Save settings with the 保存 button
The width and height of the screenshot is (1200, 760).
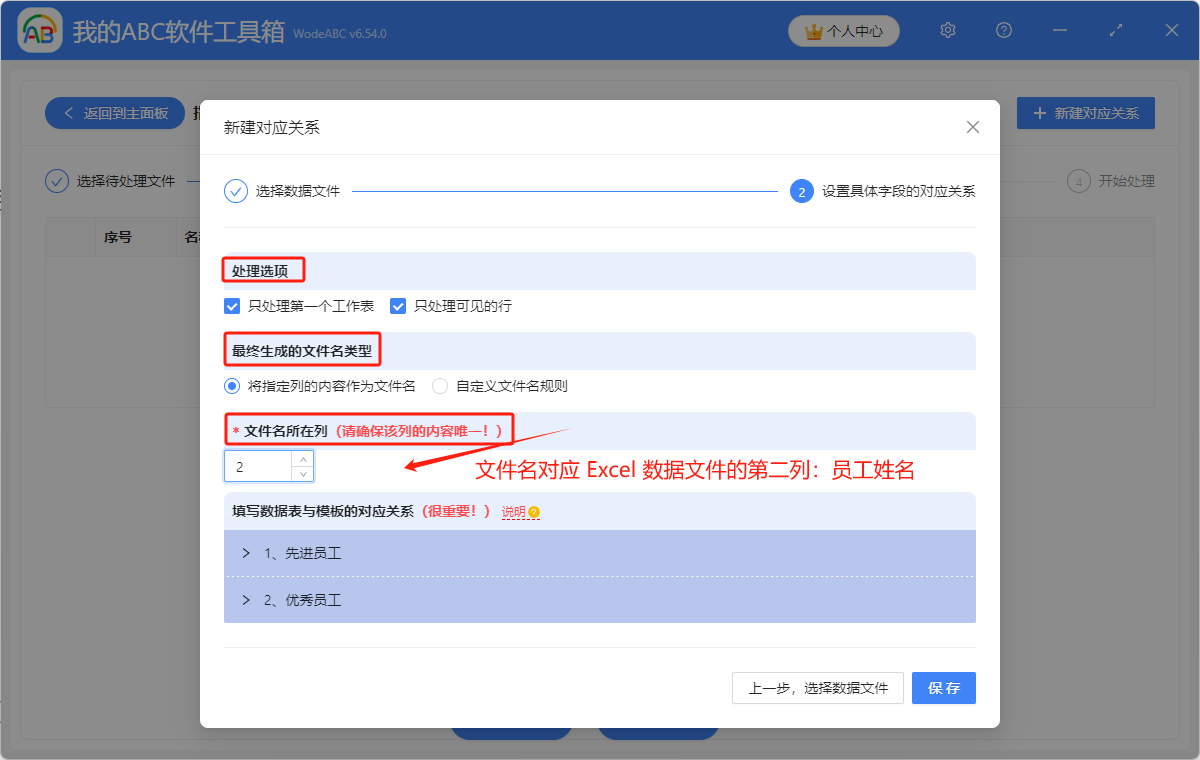click(x=943, y=688)
